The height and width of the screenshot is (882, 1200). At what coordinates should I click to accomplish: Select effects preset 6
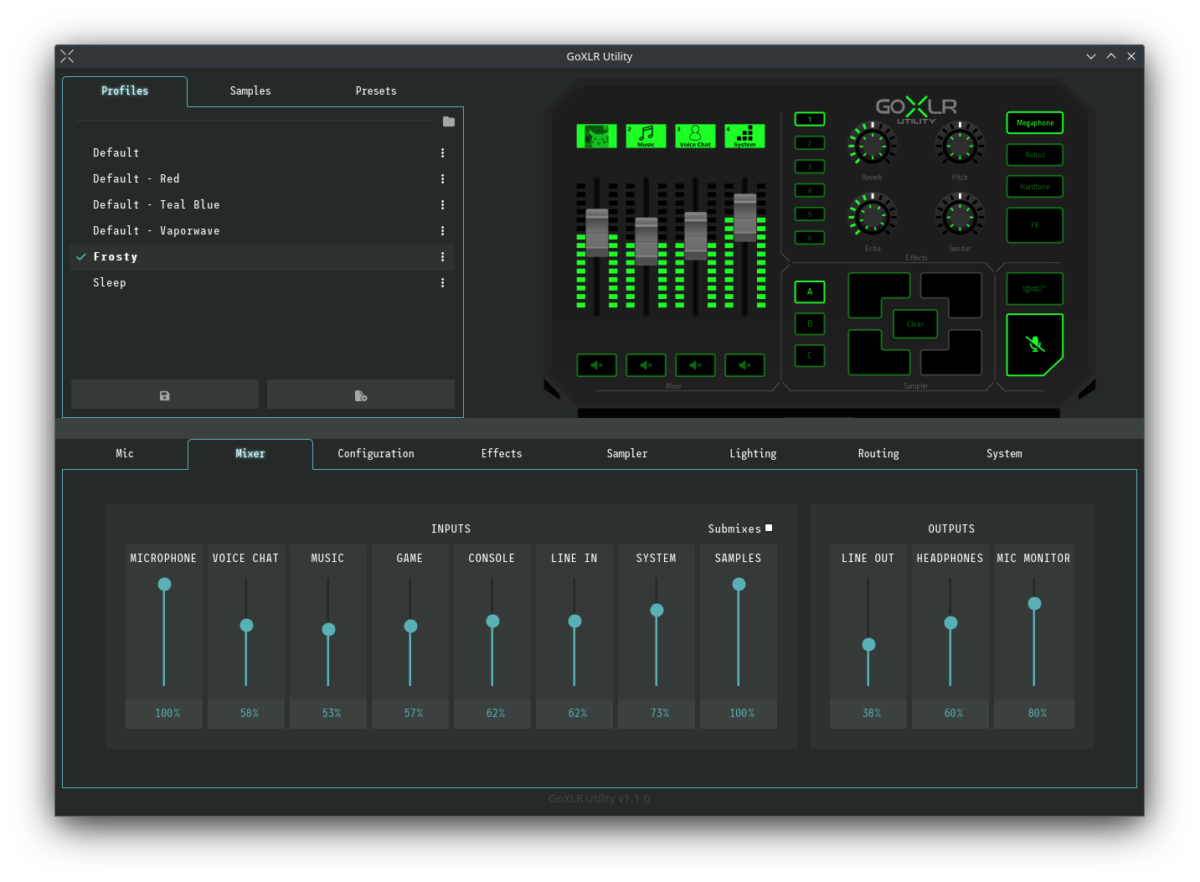pos(810,238)
